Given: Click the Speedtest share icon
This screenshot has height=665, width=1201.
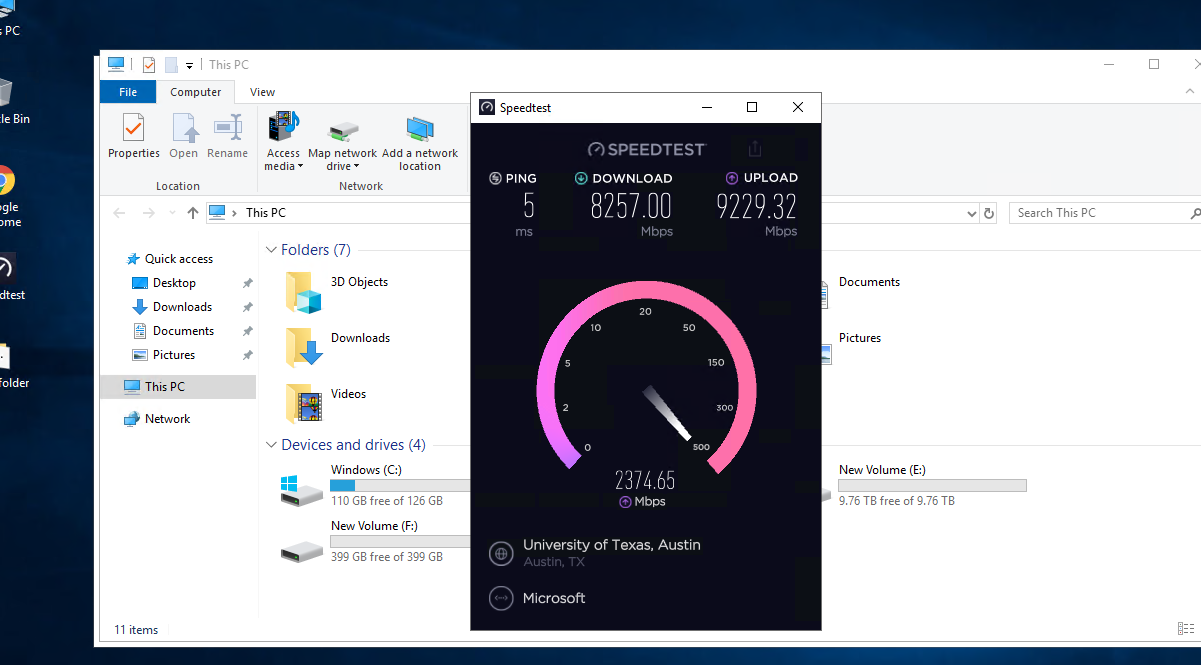Looking at the screenshot, I should [755, 149].
